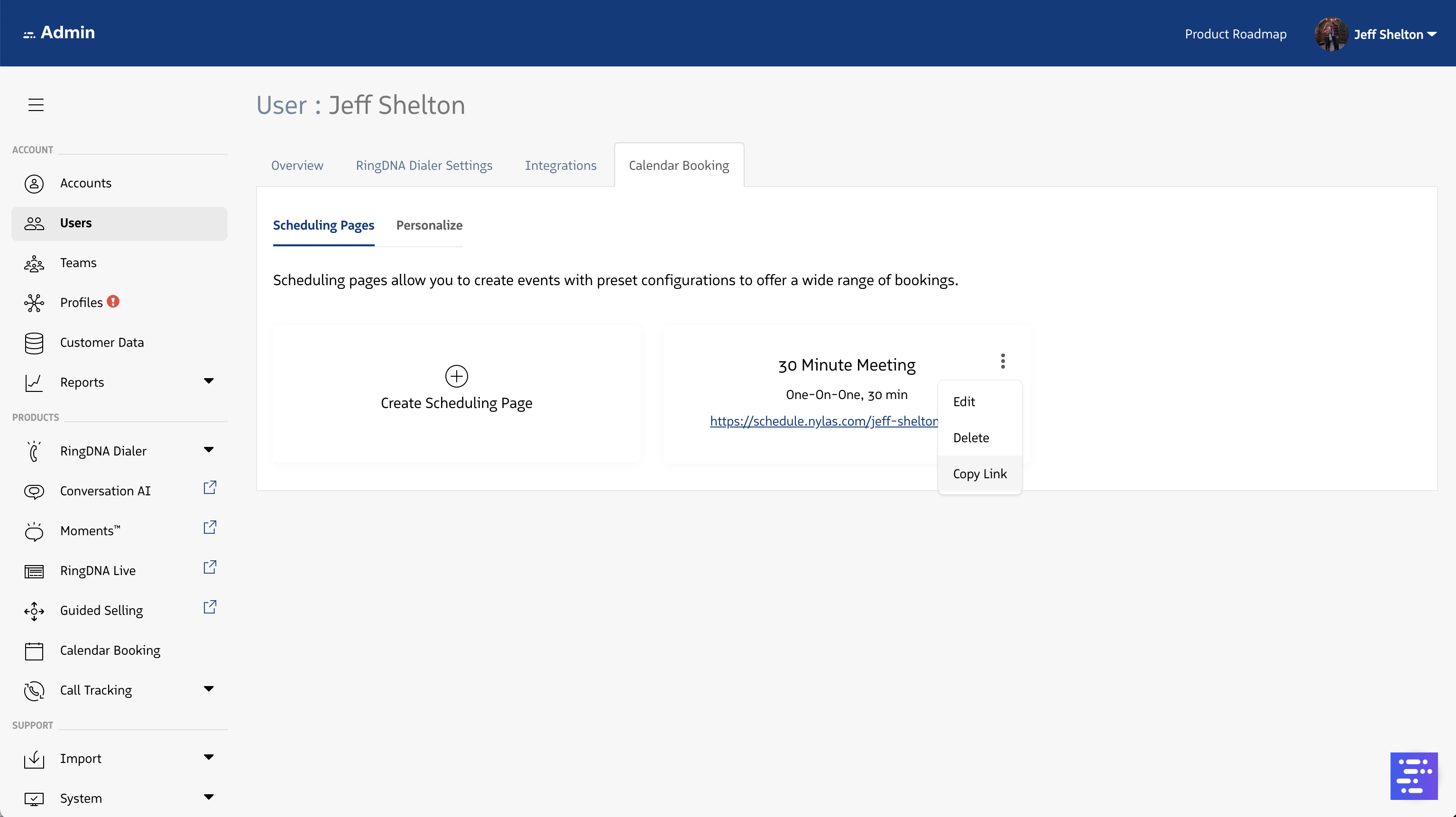This screenshot has height=817, width=1456.
Task: Open the schedule.nylas.com jeff-shelton link
Action: point(823,421)
